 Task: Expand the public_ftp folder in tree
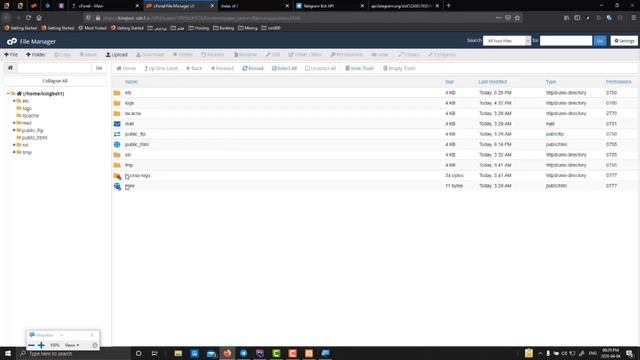pos(14,130)
